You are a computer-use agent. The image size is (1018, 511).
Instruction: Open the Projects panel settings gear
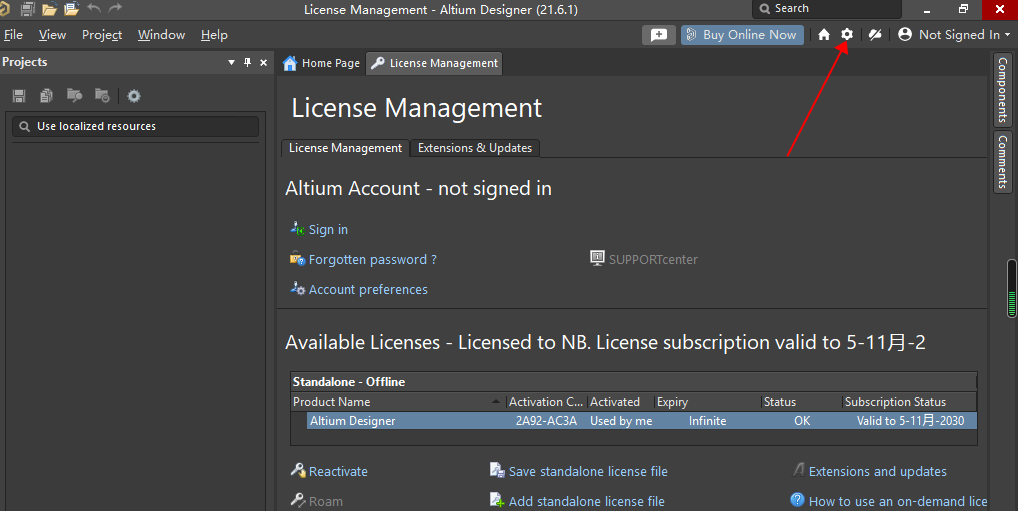pyautogui.click(x=134, y=96)
